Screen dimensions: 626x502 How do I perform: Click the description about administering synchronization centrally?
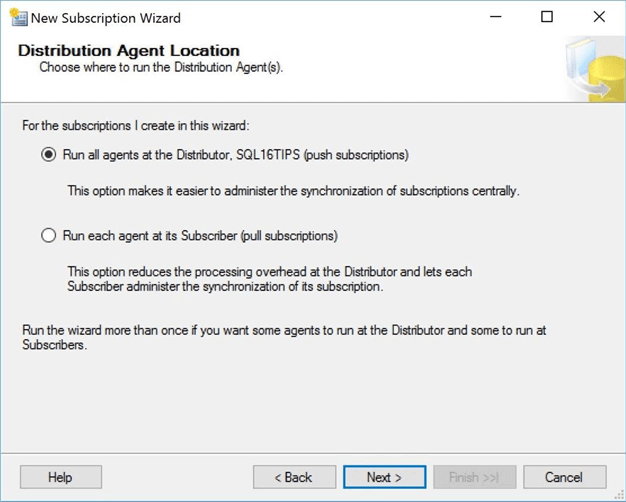(293, 190)
